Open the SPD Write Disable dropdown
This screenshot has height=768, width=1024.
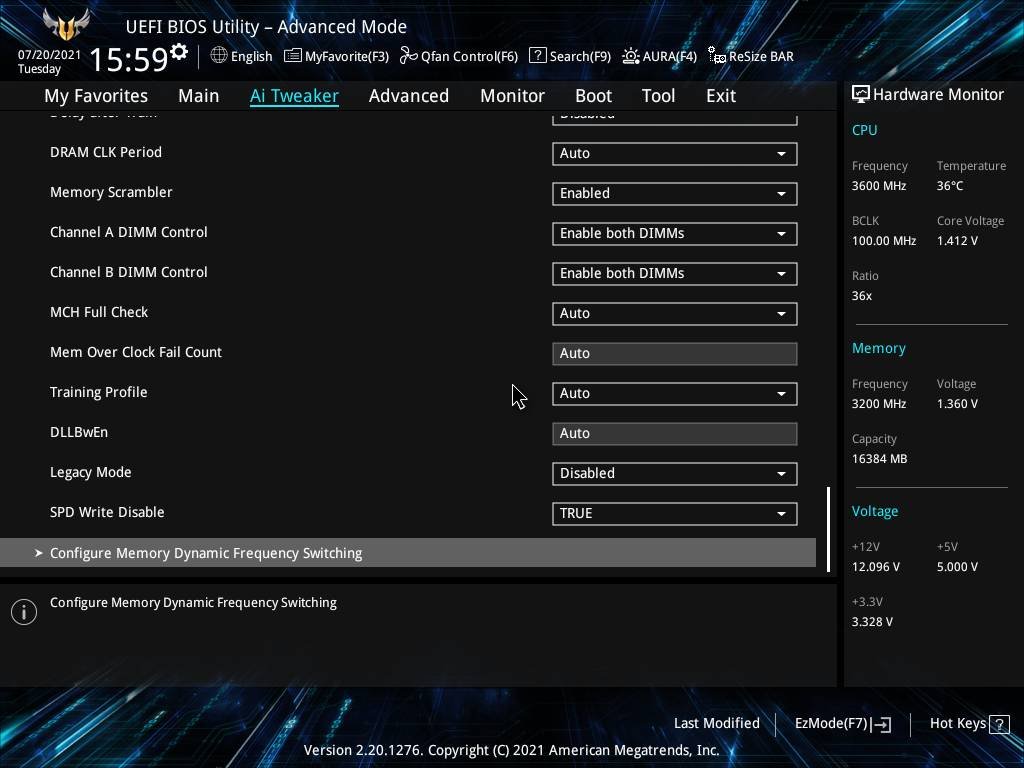click(674, 513)
